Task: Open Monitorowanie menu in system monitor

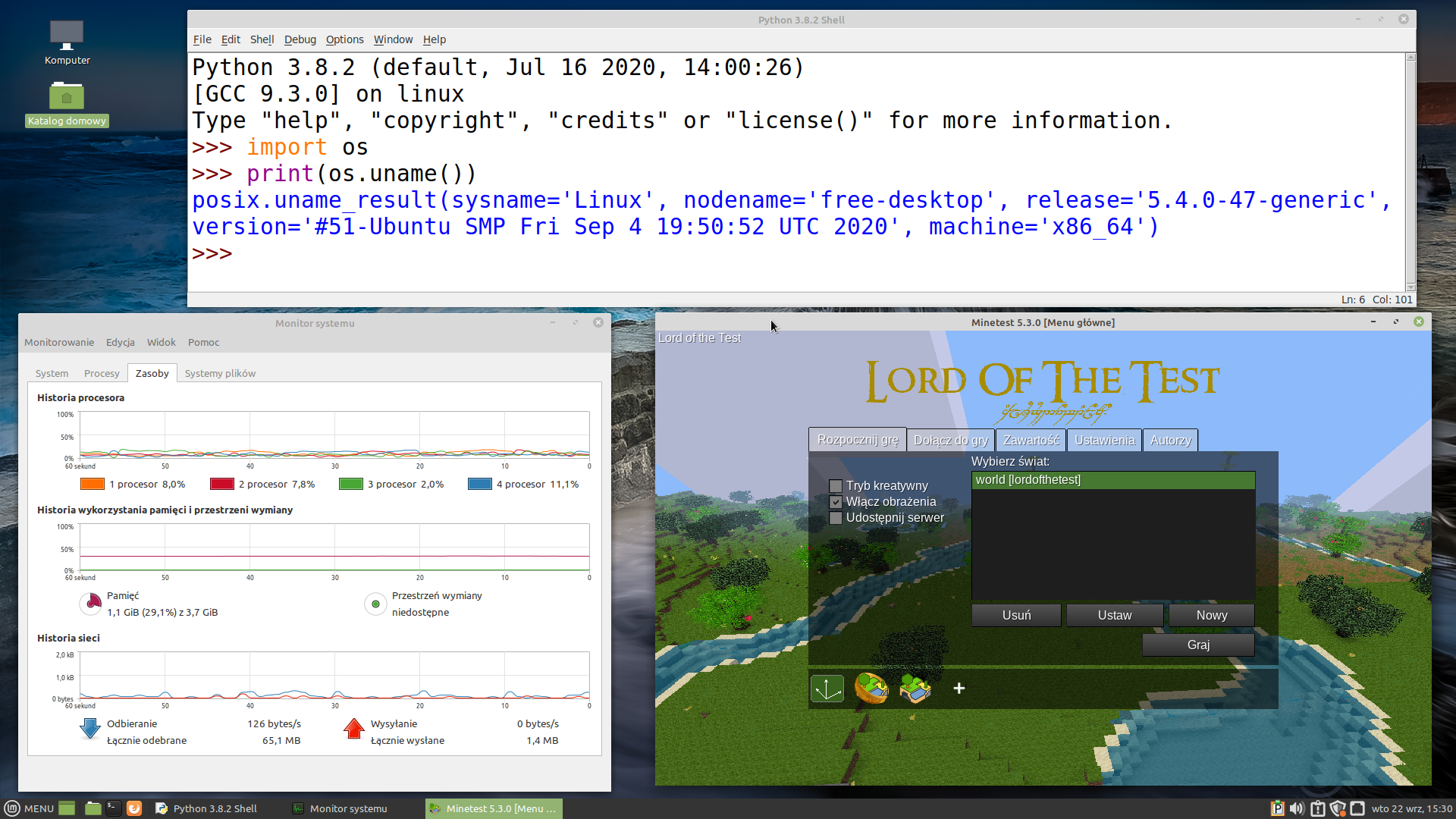Action: (59, 343)
